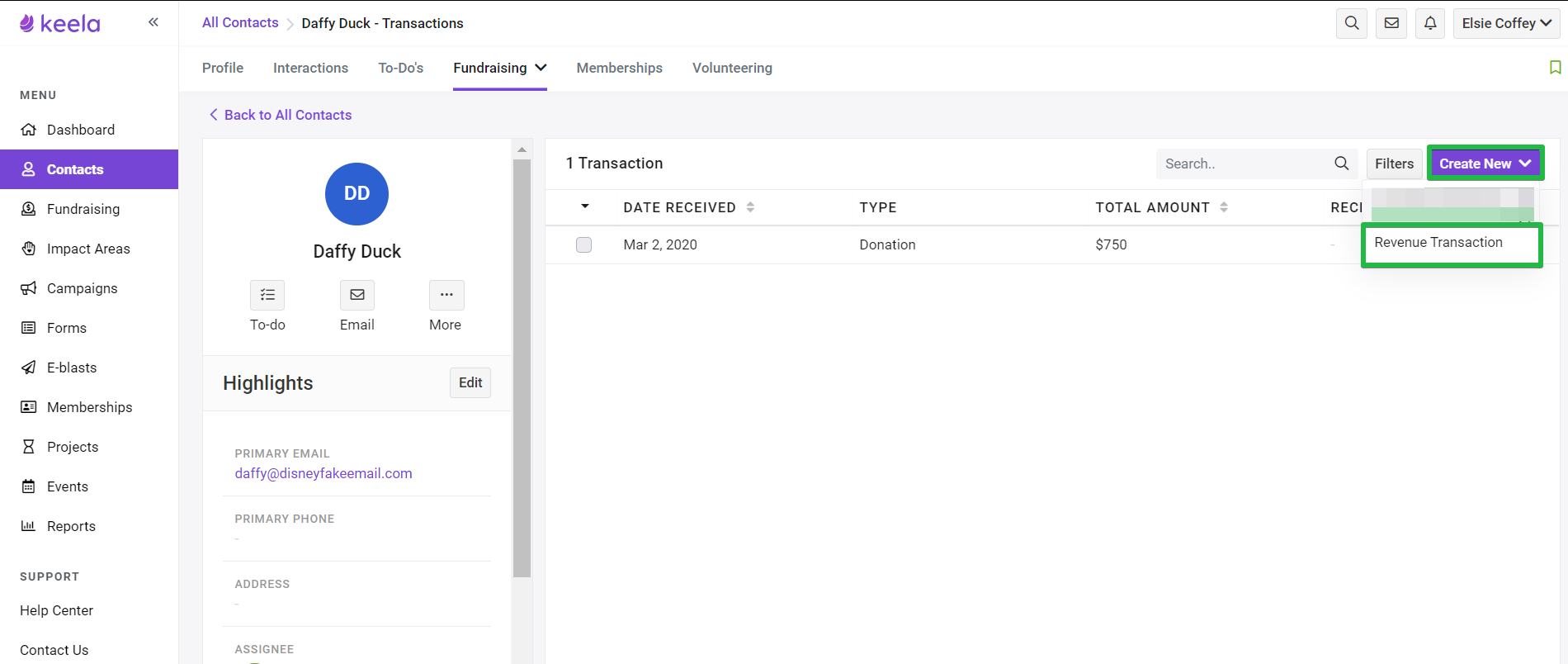Click the DD avatar circle

357,194
